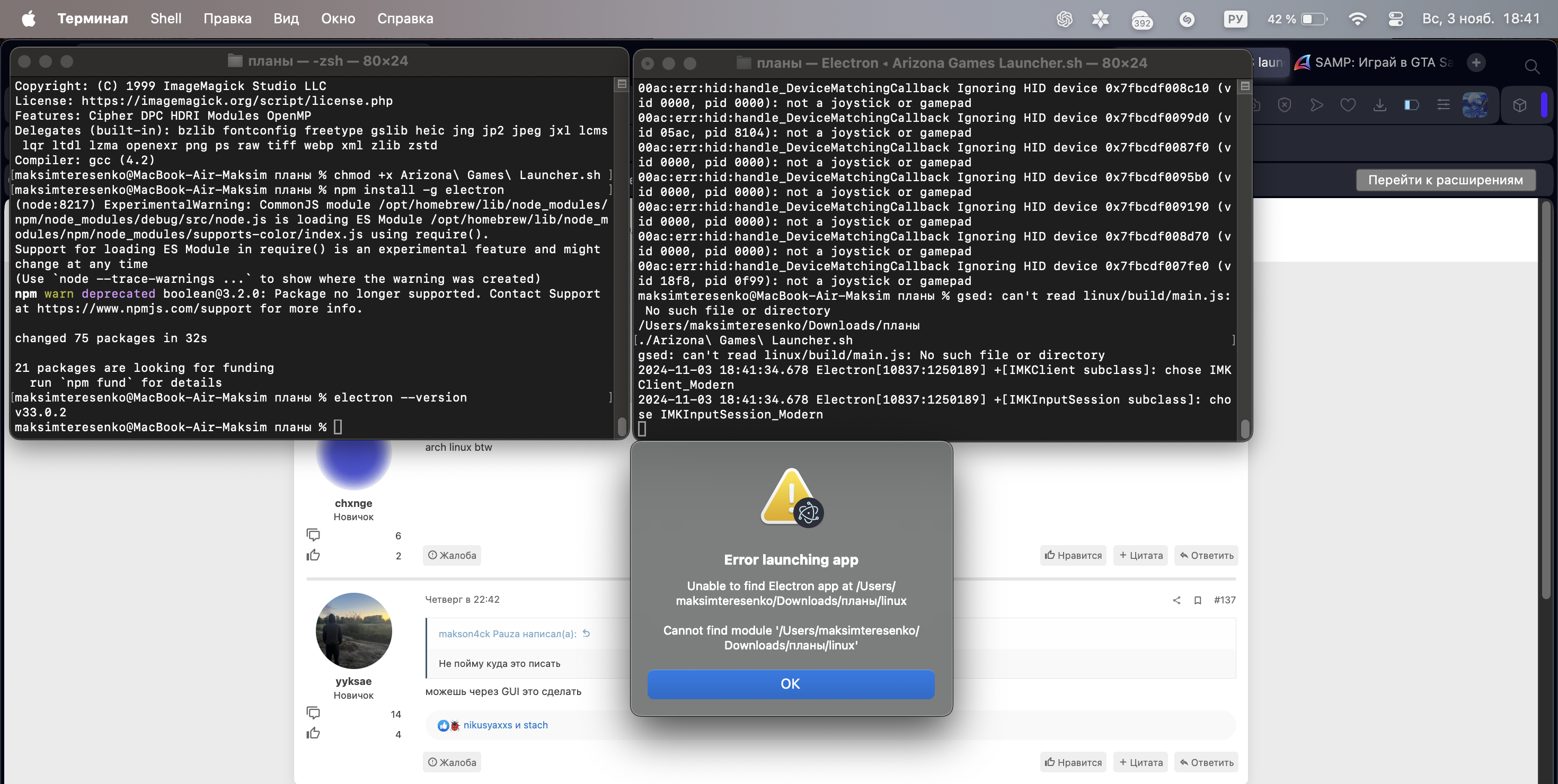Open Control Center toggles icon

1396,20
